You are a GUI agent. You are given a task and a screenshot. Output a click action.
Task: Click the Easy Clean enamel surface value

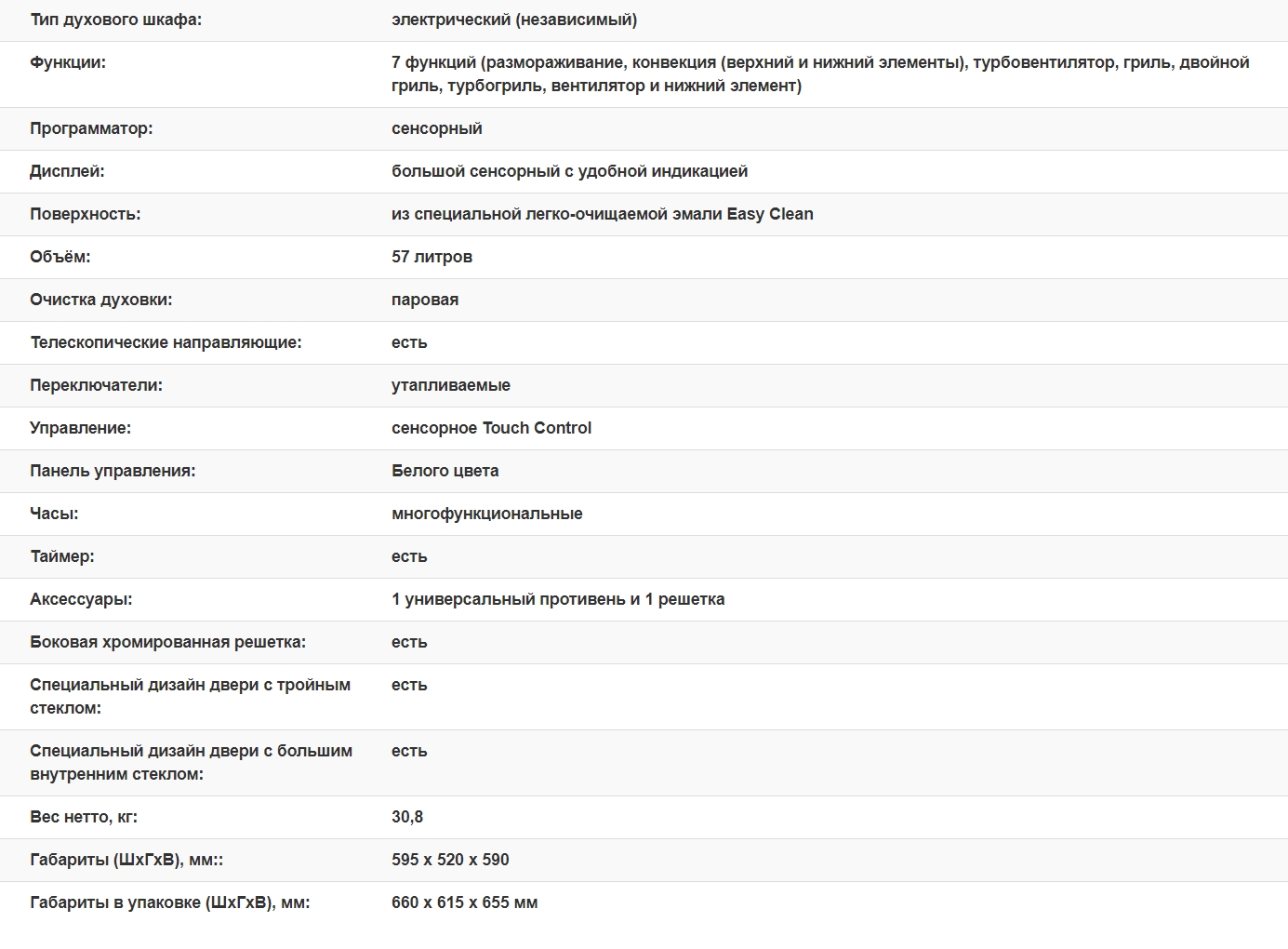coord(602,214)
